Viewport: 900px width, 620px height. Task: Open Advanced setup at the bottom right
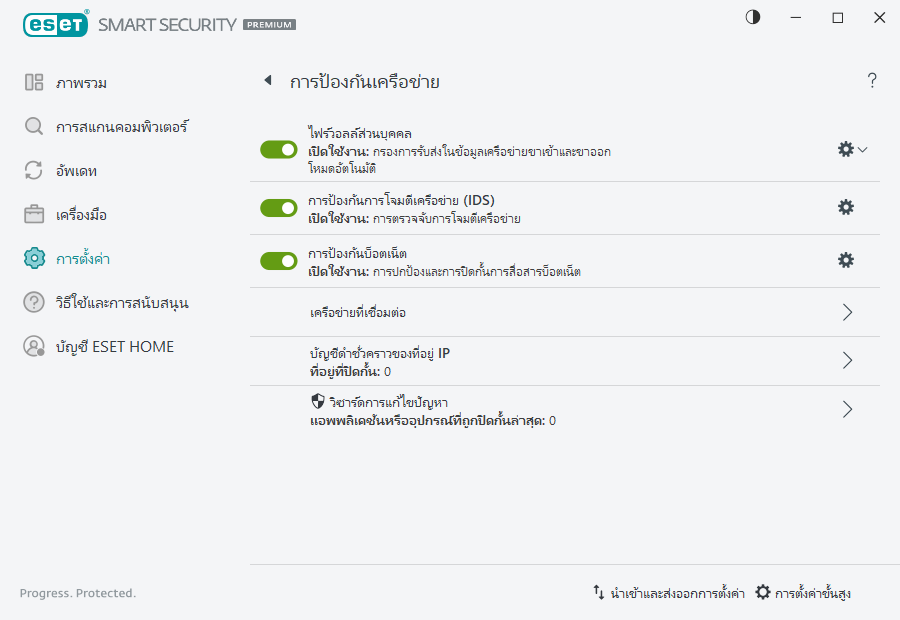pyautogui.click(x=812, y=592)
